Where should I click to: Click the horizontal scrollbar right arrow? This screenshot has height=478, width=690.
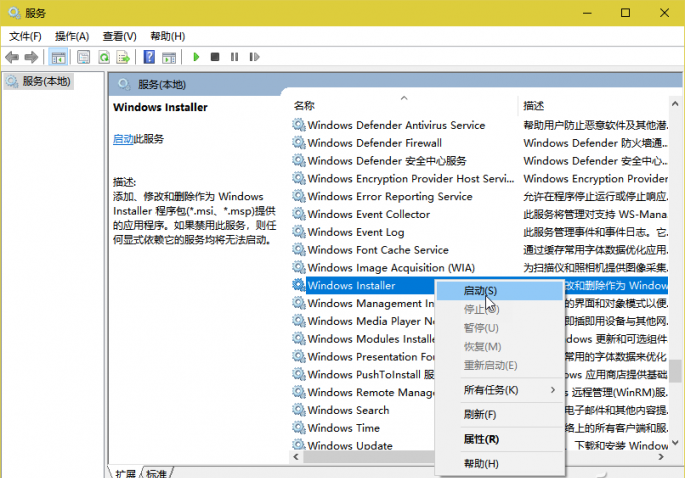661,457
